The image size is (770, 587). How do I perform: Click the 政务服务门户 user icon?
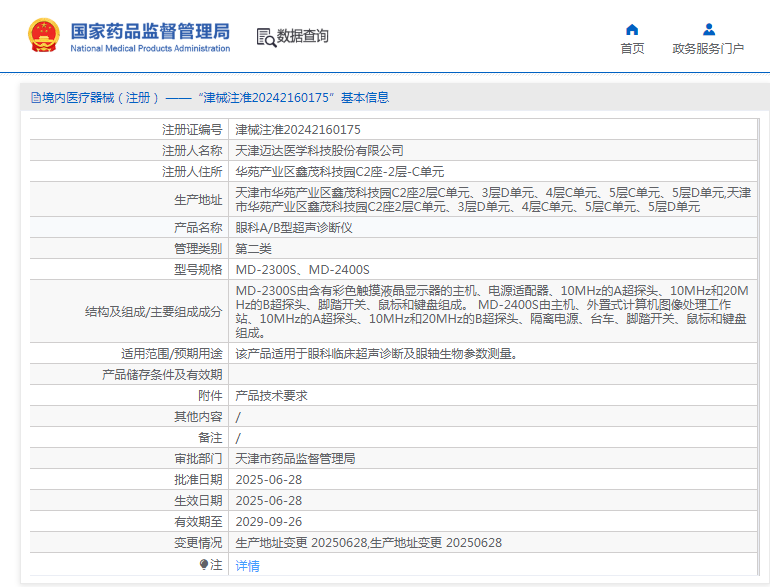pyautogui.click(x=708, y=29)
